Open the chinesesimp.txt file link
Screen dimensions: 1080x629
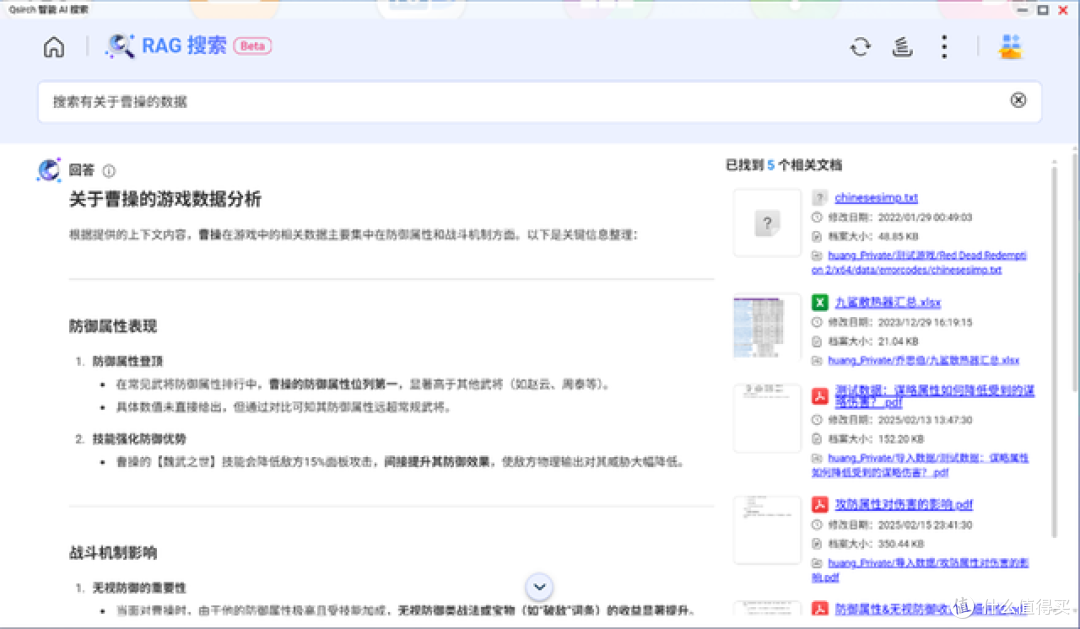(x=876, y=198)
